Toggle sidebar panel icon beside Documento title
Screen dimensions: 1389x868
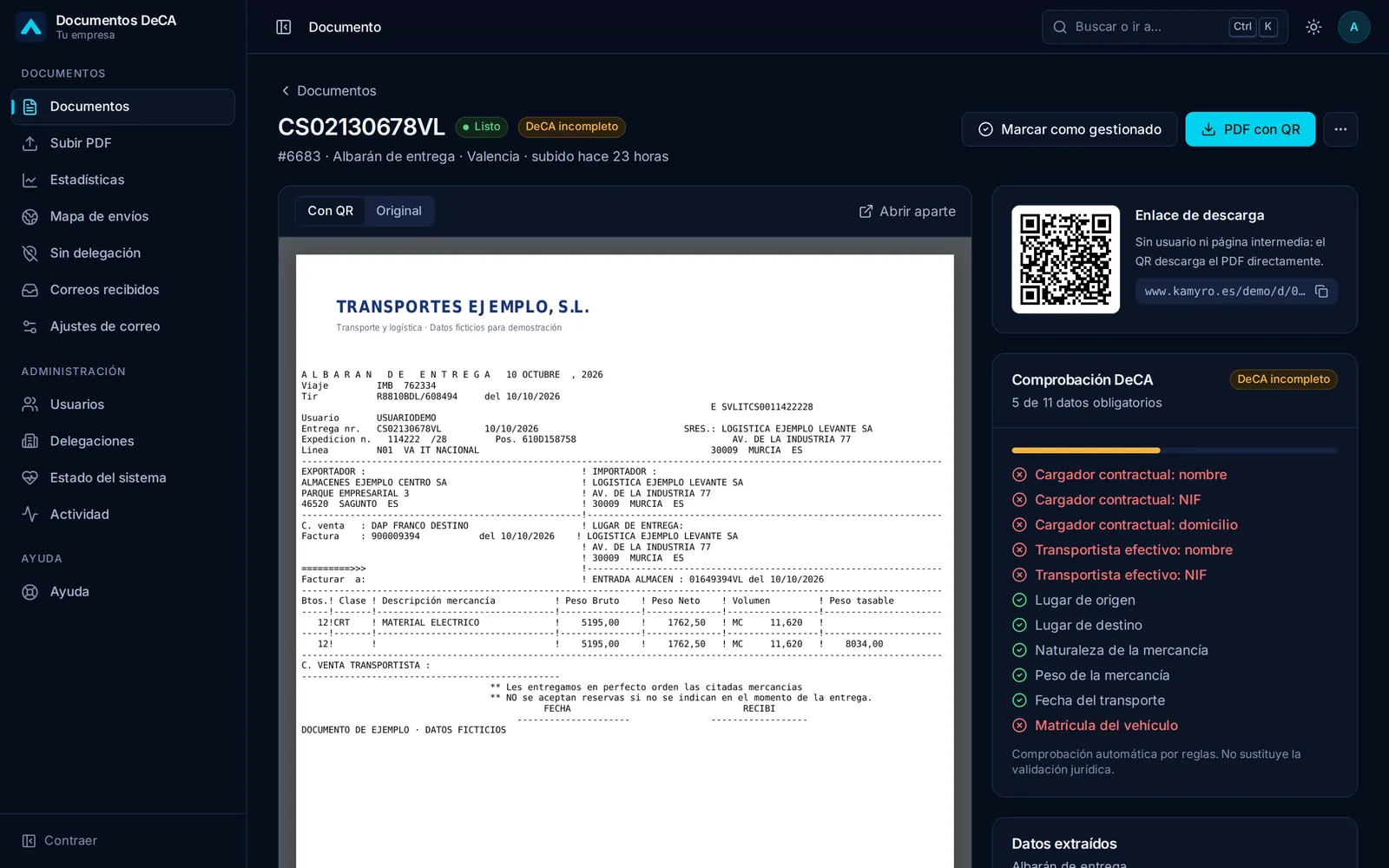click(284, 27)
